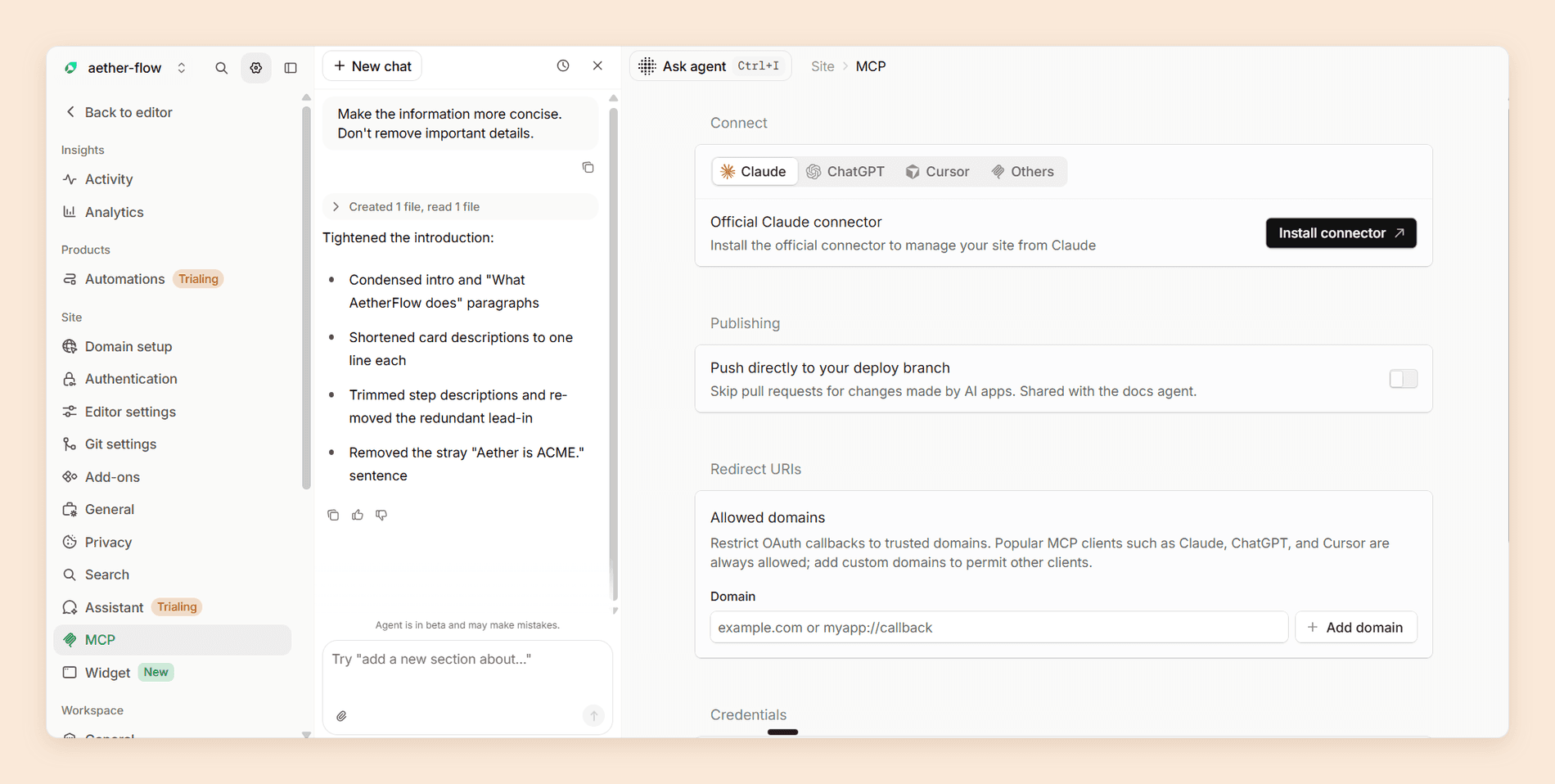Viewport: 1555px width, 784px height.
Task: Select the Cursor connect tab
Action: tap(937, 172)
